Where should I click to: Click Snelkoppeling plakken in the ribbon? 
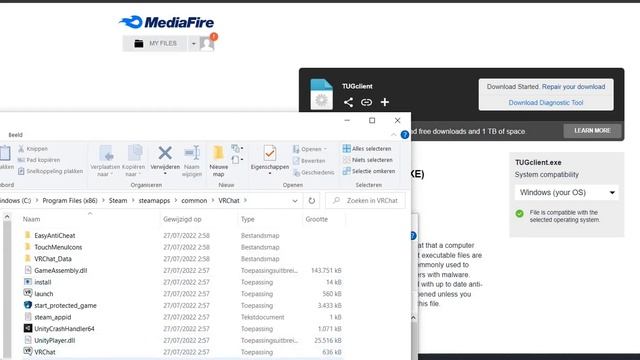(51, 171)
